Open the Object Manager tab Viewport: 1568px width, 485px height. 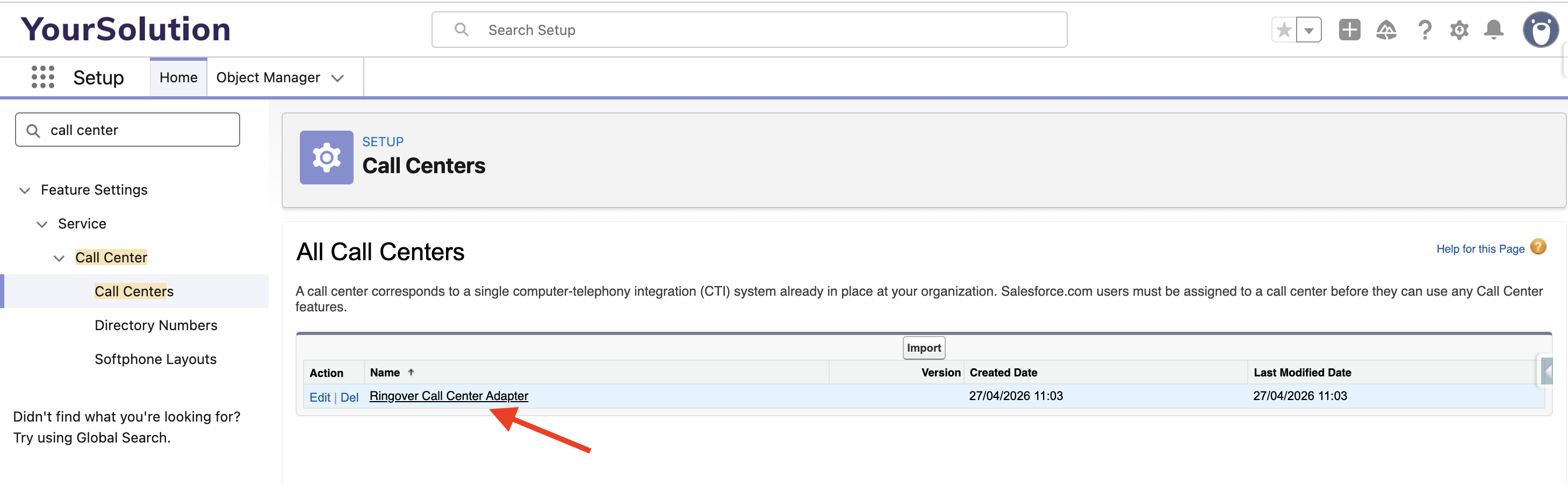click(x=268, y=77)
